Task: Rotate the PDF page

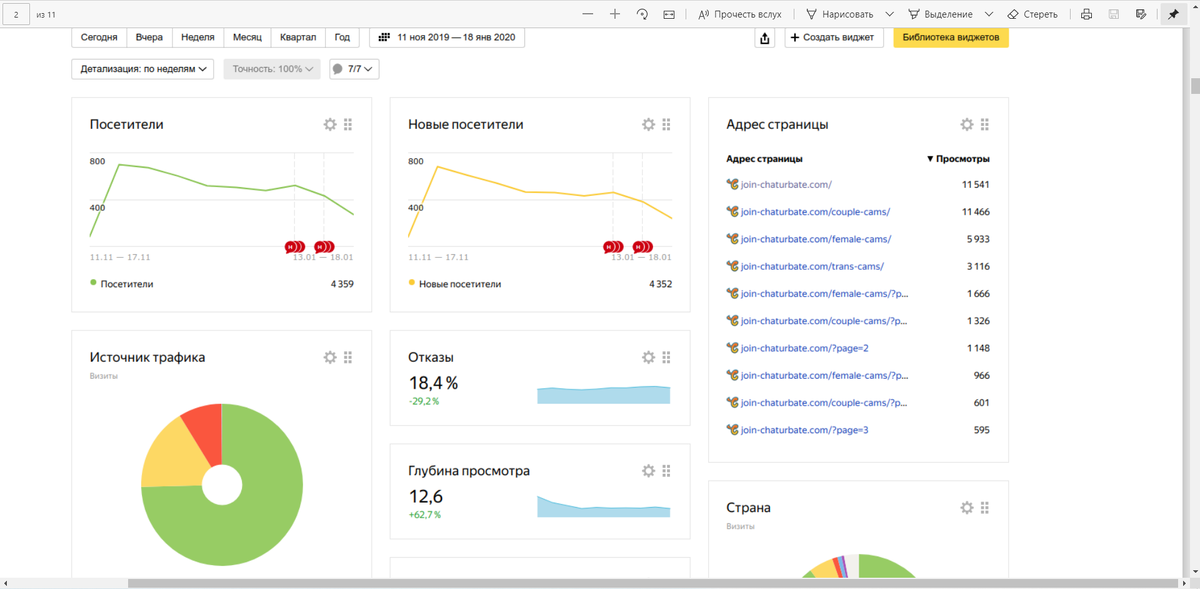Action: point(642,14)
